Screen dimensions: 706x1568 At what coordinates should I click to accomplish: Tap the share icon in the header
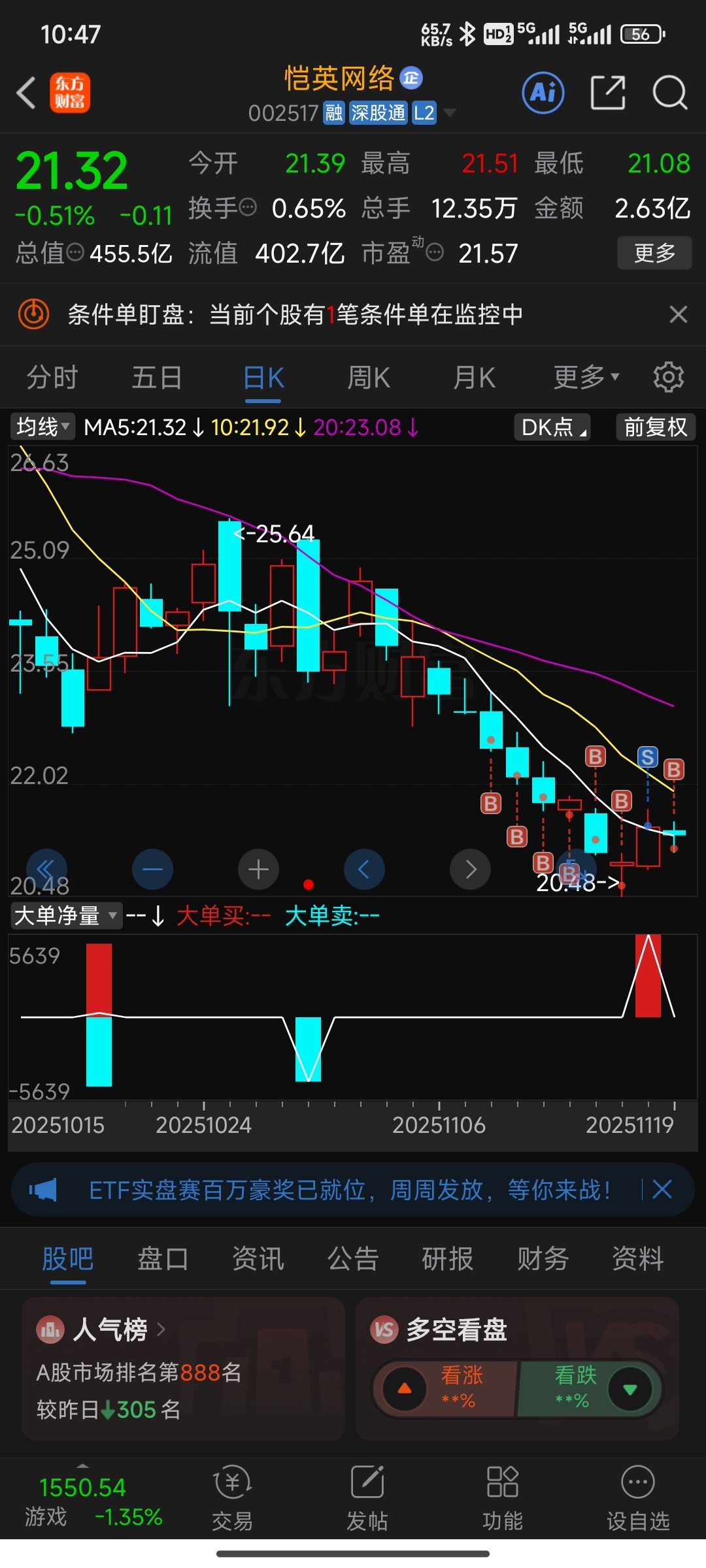(608, 93)
